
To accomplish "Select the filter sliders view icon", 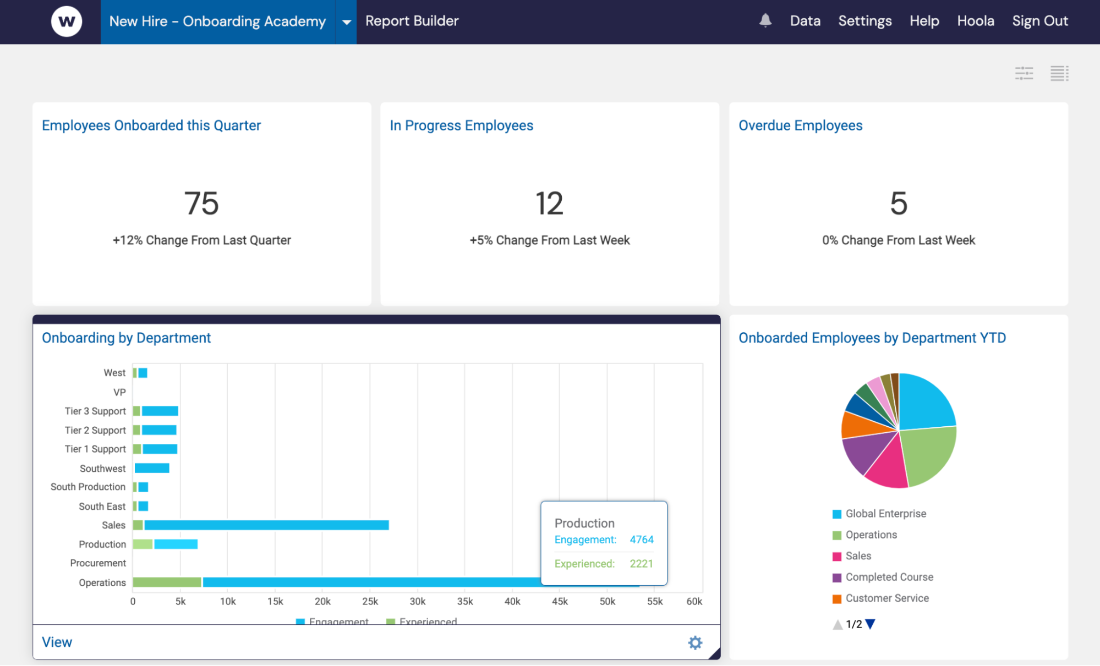I will point(1023,73).
